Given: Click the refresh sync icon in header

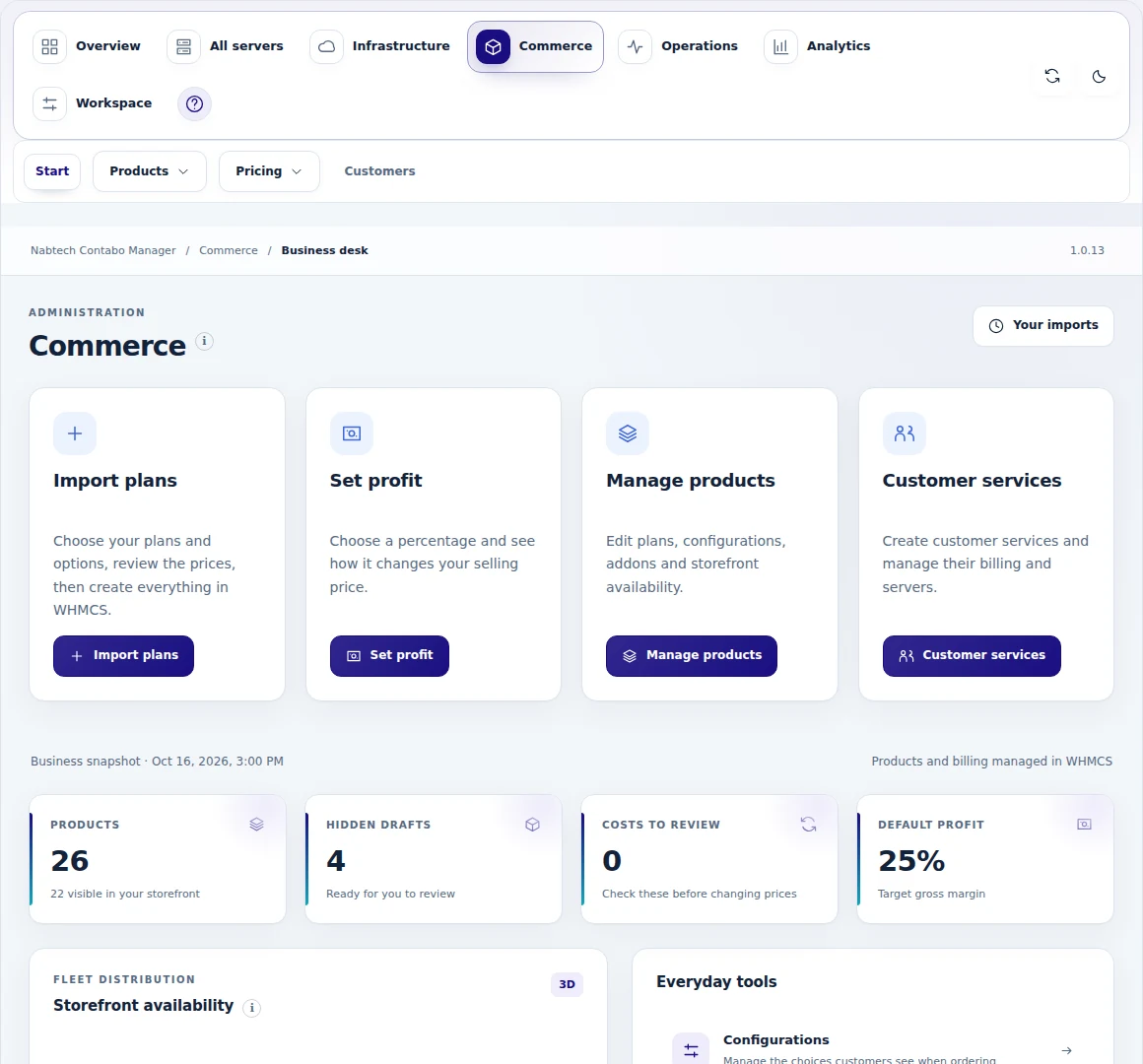Looking at the screenshot, I should click(1052, 76).
